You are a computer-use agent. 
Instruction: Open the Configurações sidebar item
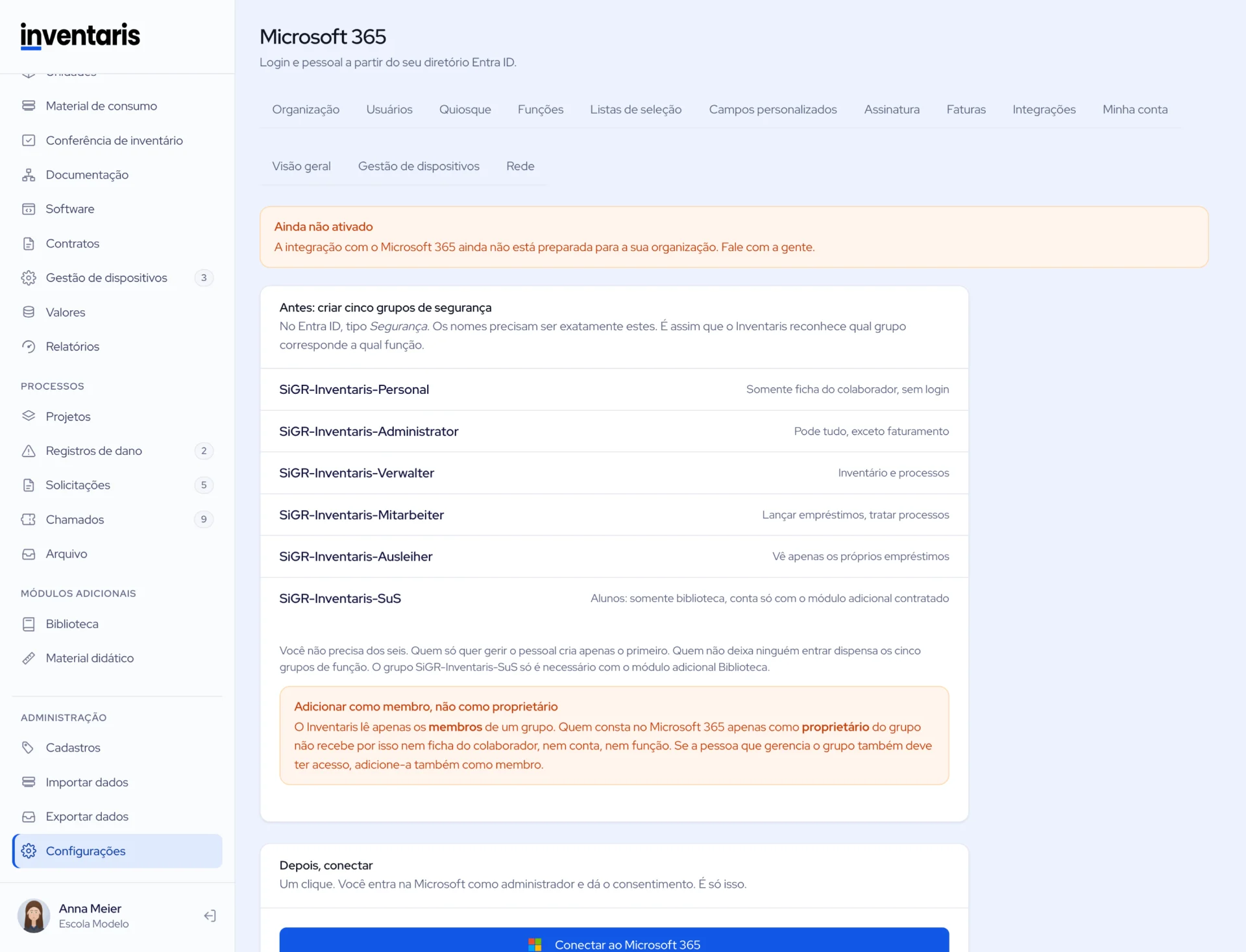pyautogui.click(x=117, y=851)
